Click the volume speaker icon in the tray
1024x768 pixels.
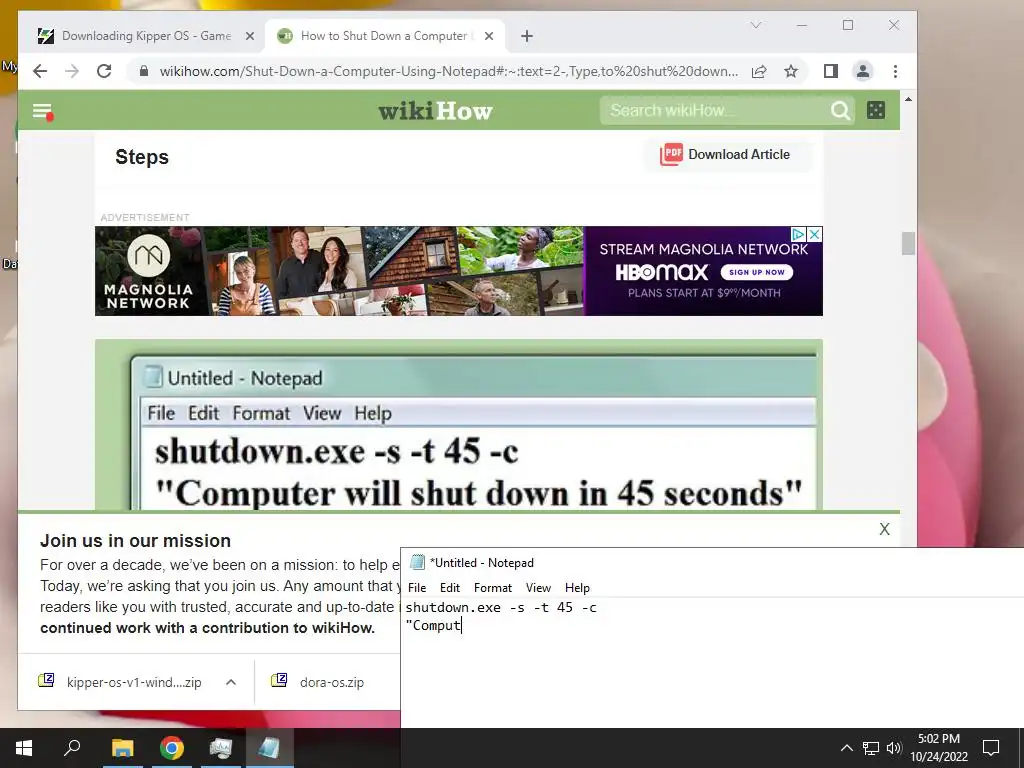(894, 748)
